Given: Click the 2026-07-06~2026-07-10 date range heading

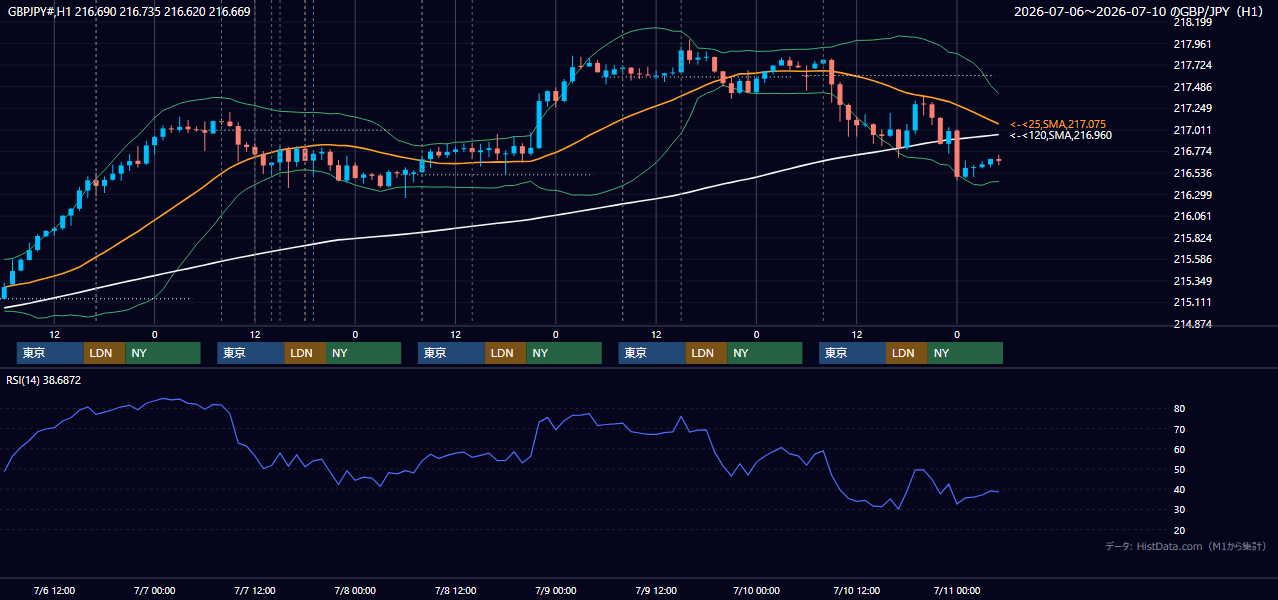Looking at the screenshot, I should 1139,12.
